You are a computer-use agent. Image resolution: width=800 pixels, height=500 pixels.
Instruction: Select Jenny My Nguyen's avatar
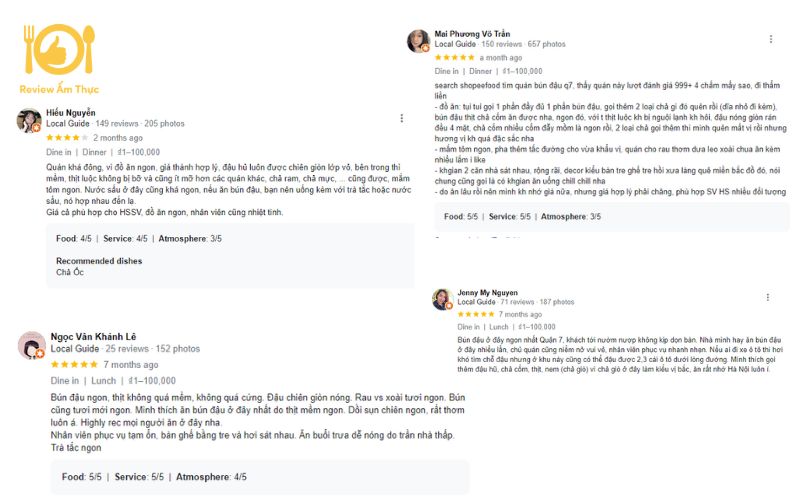(x=442, y=298)
